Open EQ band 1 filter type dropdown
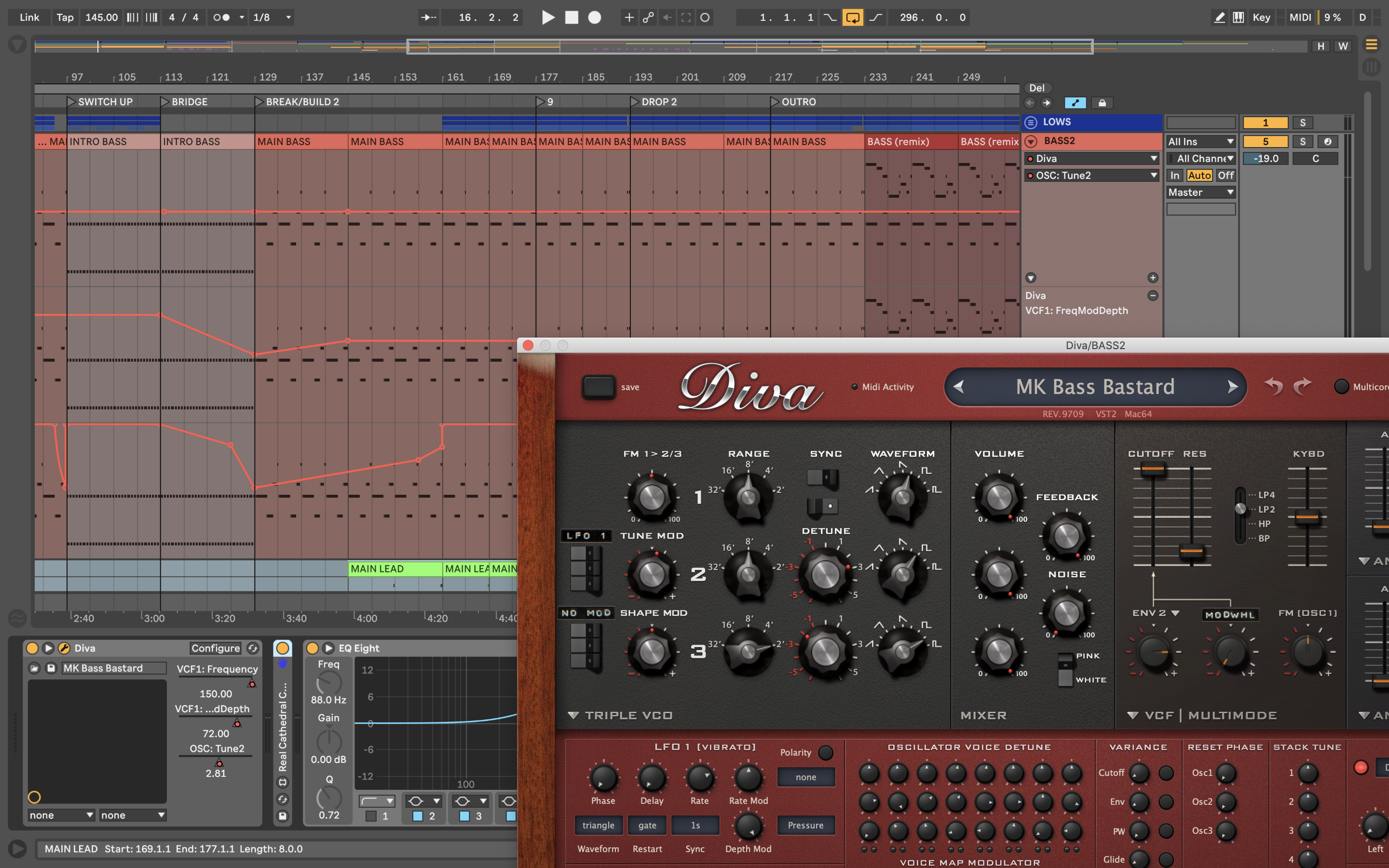The width and height of the screenshot is (1389, 868). tap(377, 800)
